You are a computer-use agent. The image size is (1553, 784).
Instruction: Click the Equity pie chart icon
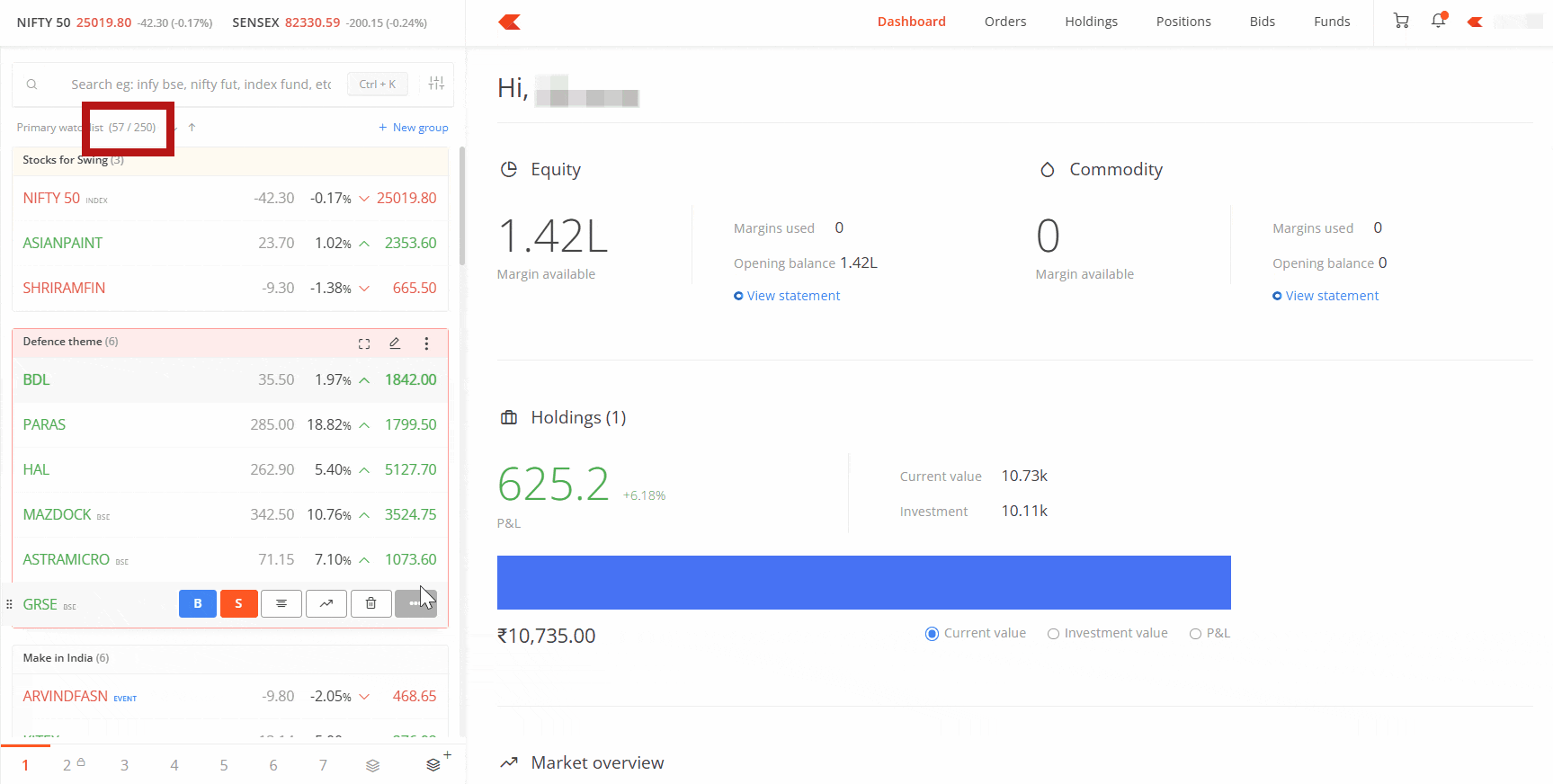(x=509, y=169)
